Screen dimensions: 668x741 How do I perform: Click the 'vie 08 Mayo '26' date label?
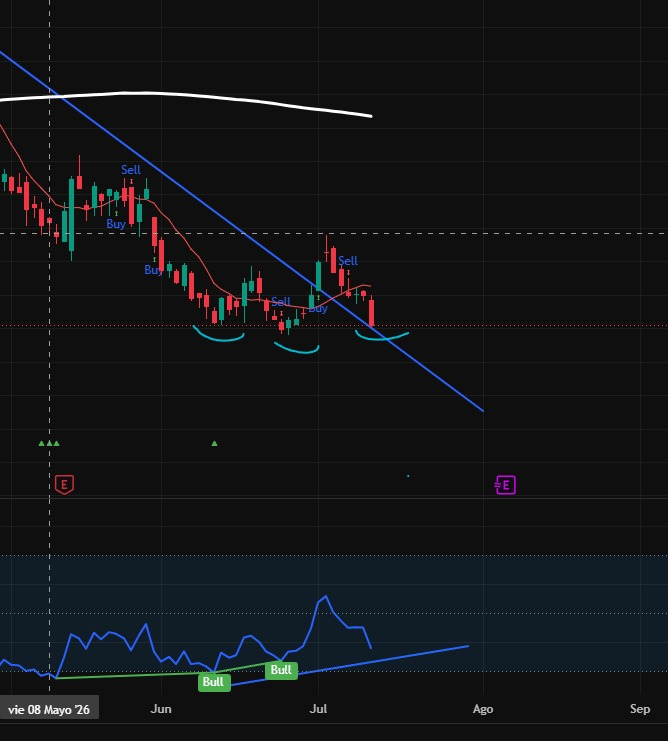tap(49, 710)
